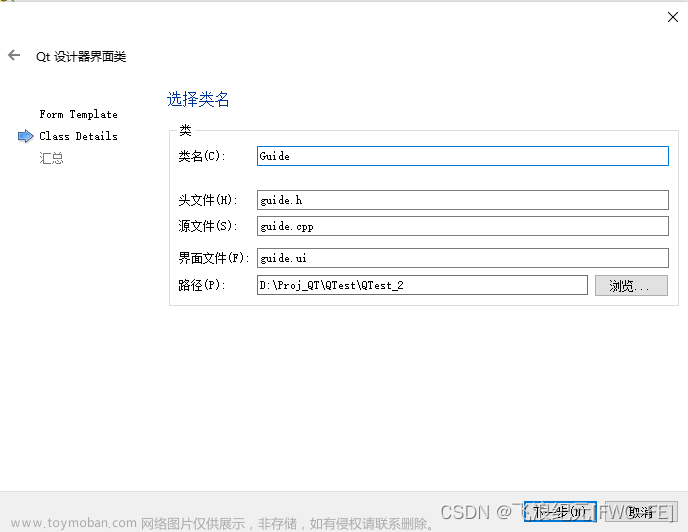Viewport: 688px width, 532px height.
Task: Click the 源文件(S) label
Action: pyautogui.click(x=208, y=226)
